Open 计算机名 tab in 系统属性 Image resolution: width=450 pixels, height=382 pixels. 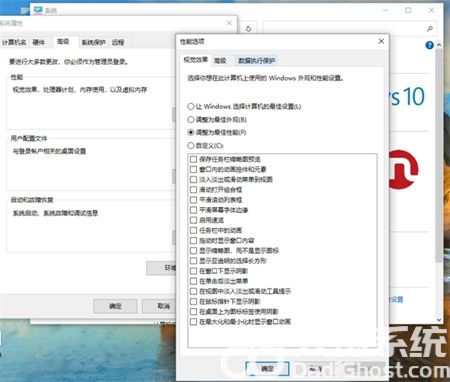[x=14, y=42]
